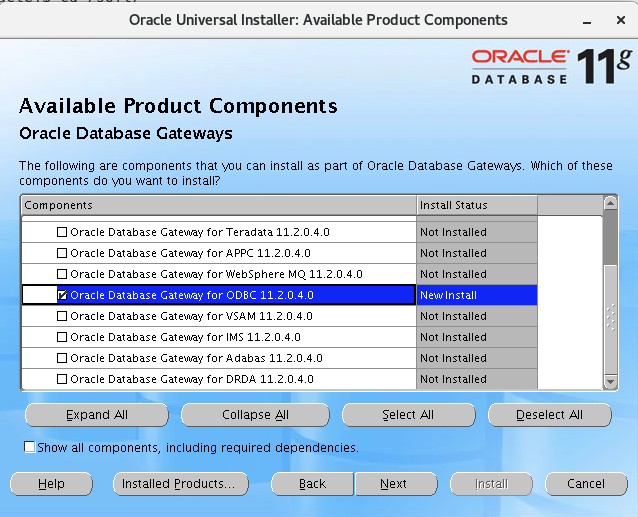Go Back to previous installer step
Screen dimensions: 638x517
[312, 484]
